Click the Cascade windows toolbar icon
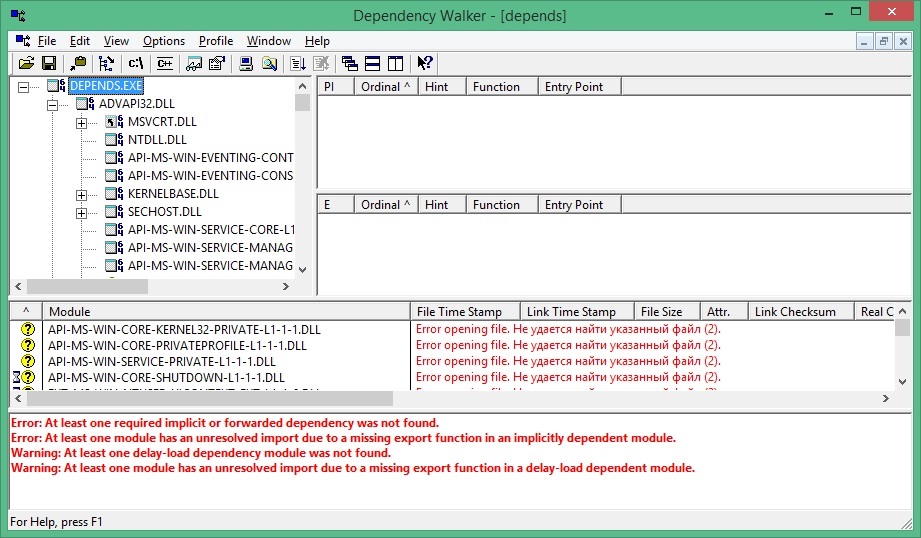The height and width of the screenshot is (538, 921). (349, 63)
